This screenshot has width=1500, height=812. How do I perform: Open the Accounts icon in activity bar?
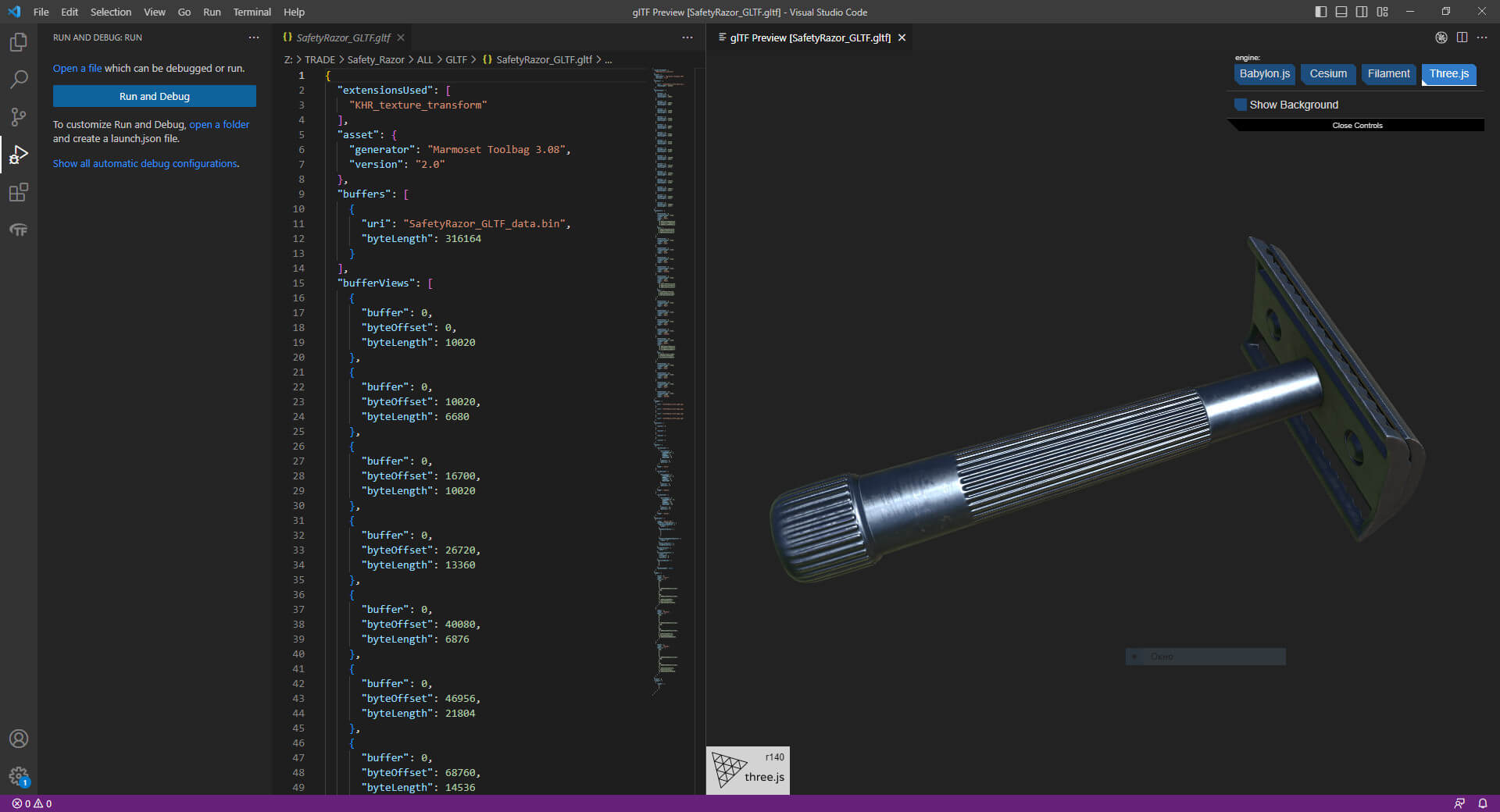click(x=19, y=739)
